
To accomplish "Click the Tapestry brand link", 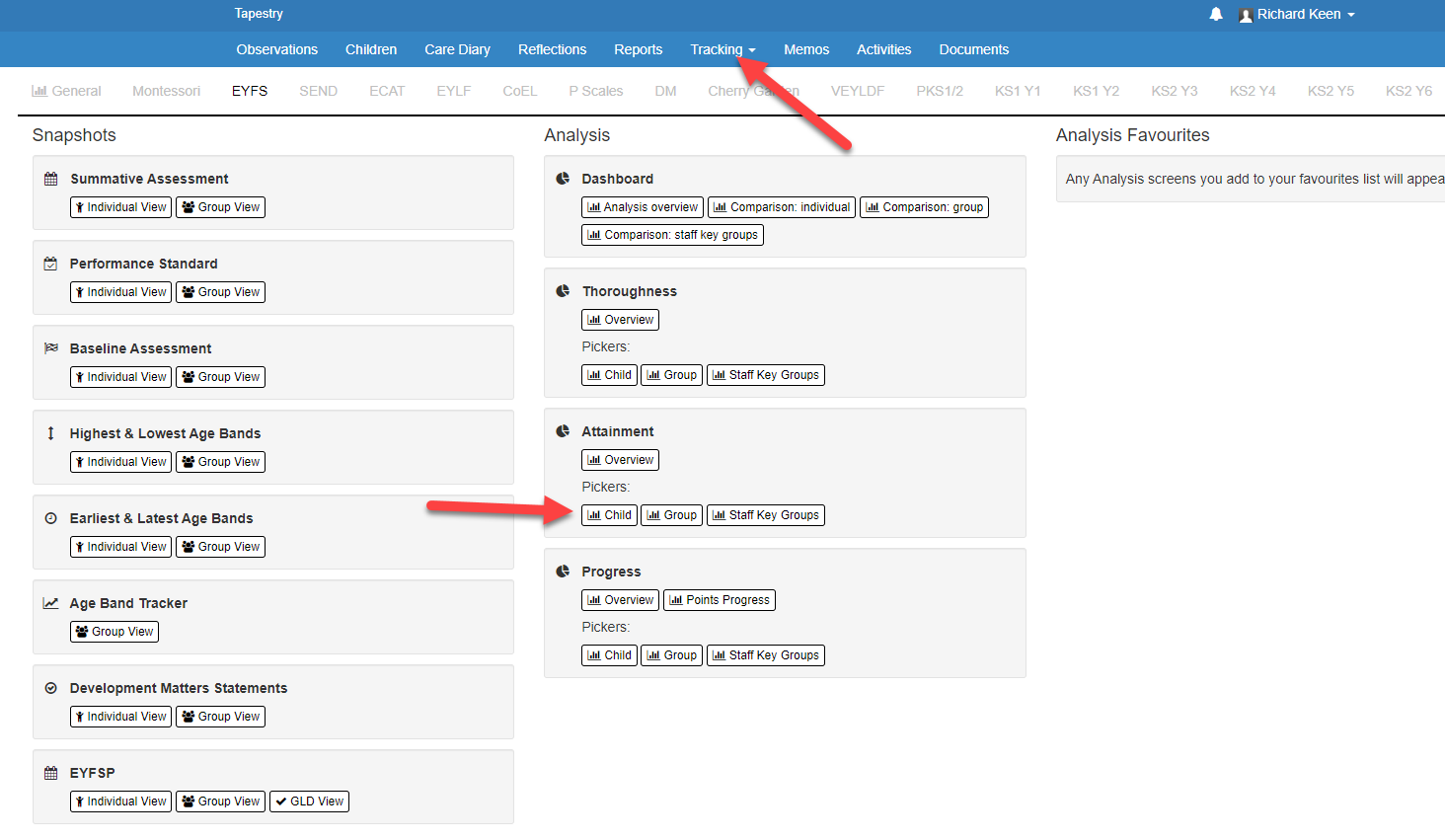I will [x=259, y=14].
